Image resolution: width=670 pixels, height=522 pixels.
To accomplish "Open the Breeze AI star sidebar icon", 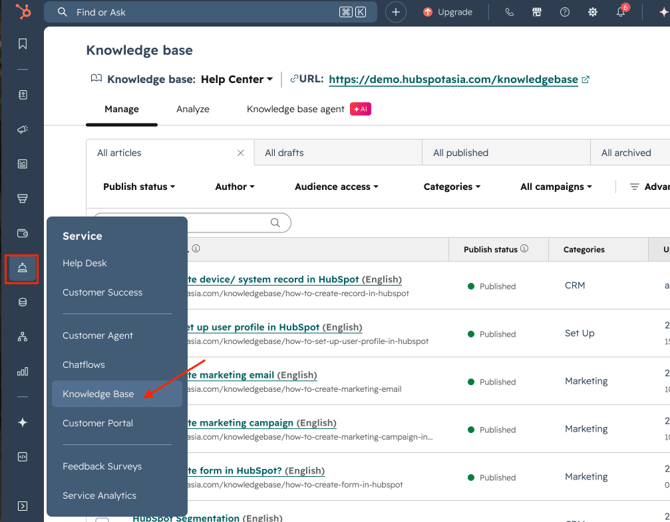I will pyautogui.click(x=23, y=422).
